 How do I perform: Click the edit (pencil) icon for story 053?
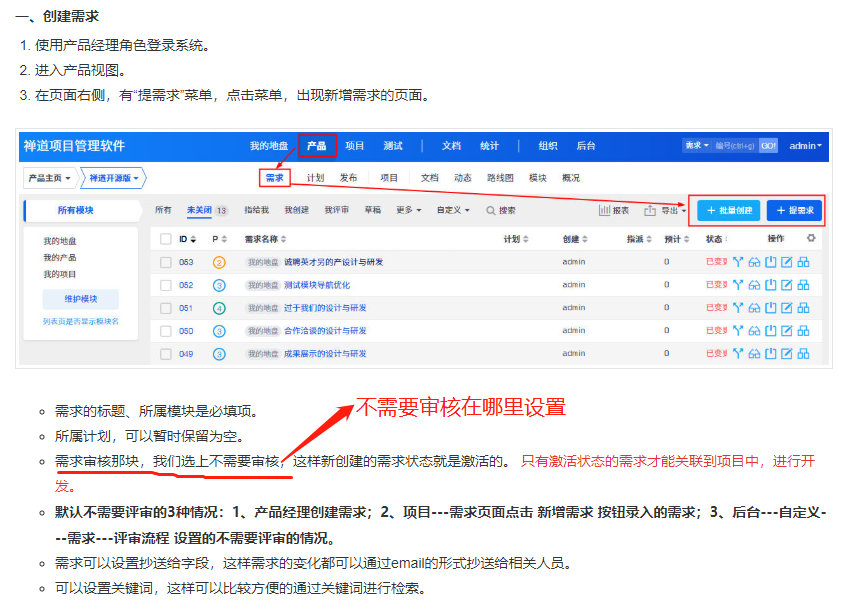point(787,262)
